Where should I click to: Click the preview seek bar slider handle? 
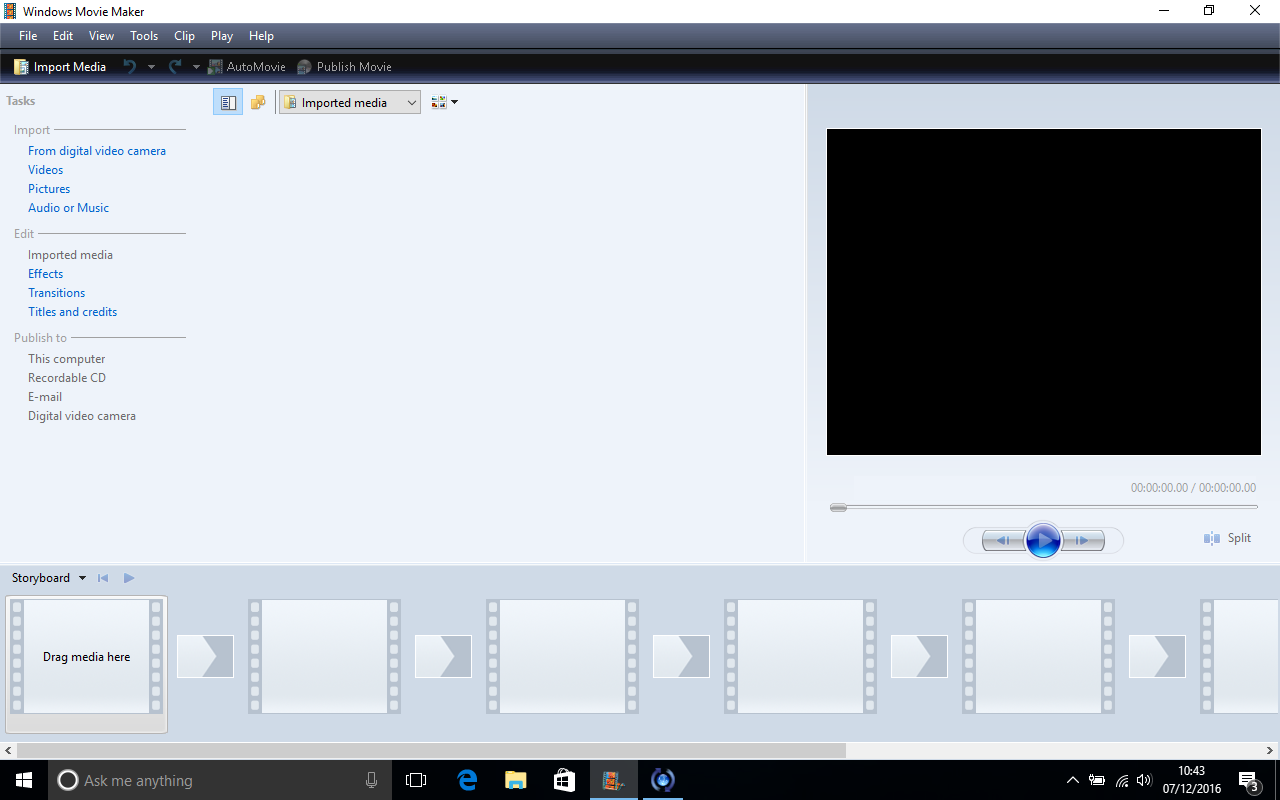click(x=838, y=508)
